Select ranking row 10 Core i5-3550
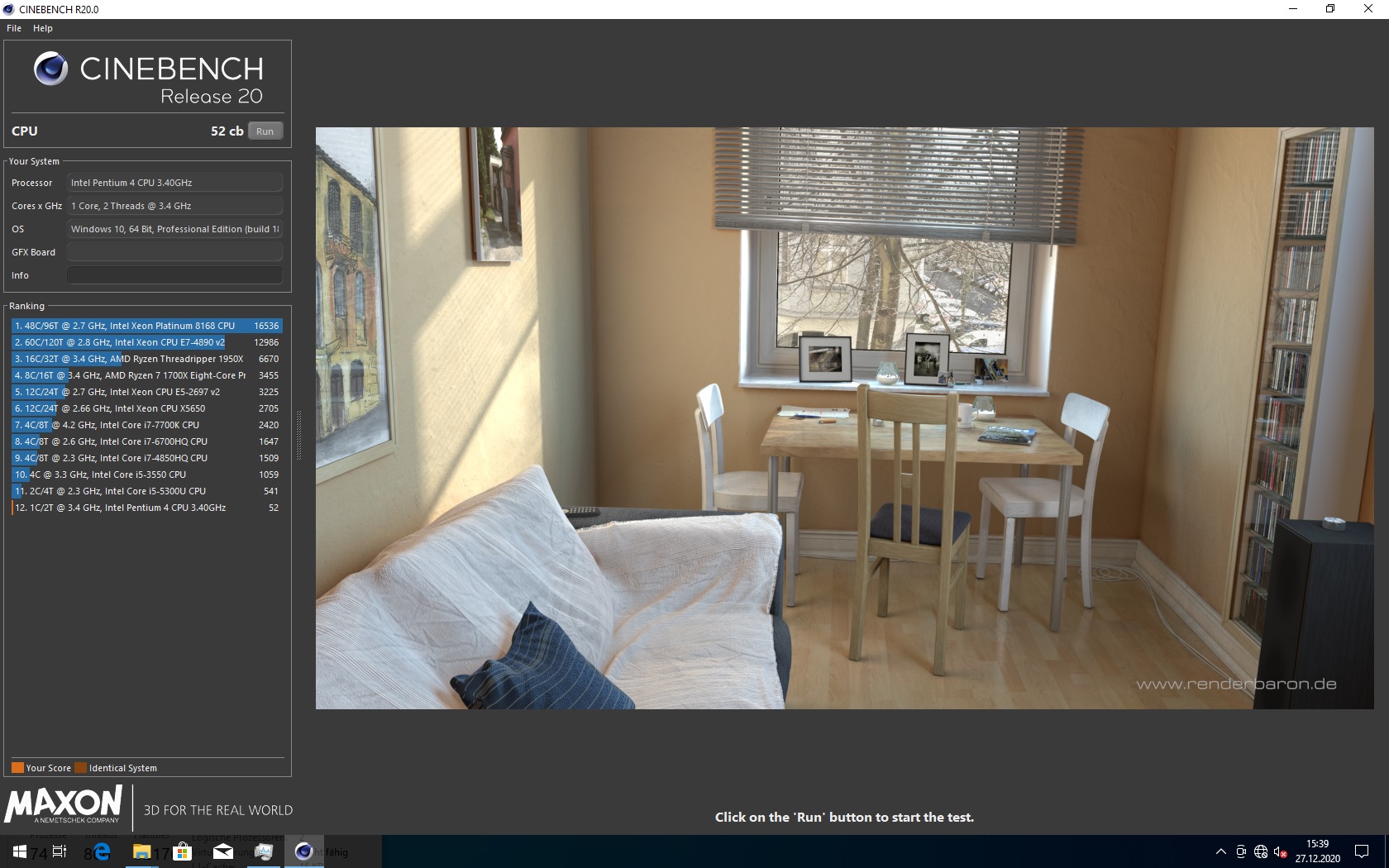 coord(147,475)
